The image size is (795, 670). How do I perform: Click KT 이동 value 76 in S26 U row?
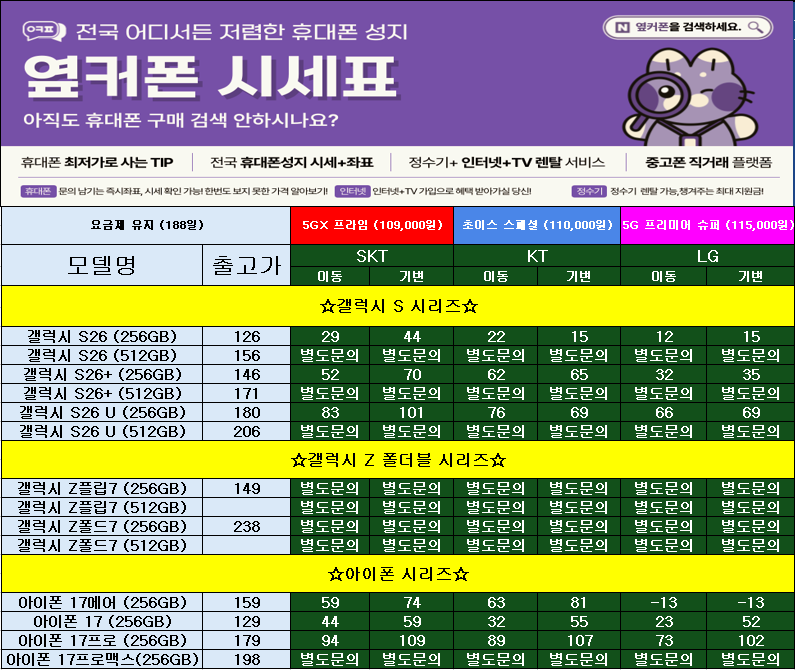[495, 412]
